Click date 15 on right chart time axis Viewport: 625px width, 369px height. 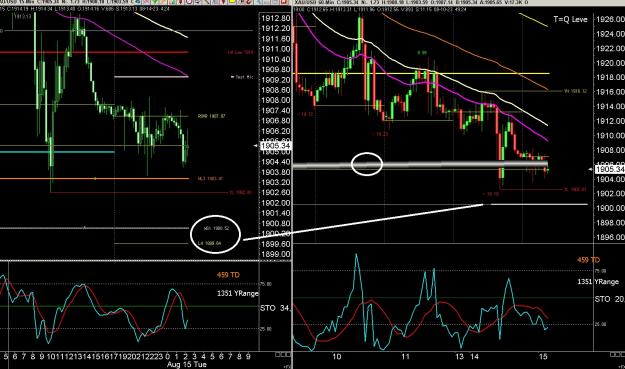[543, 357]
